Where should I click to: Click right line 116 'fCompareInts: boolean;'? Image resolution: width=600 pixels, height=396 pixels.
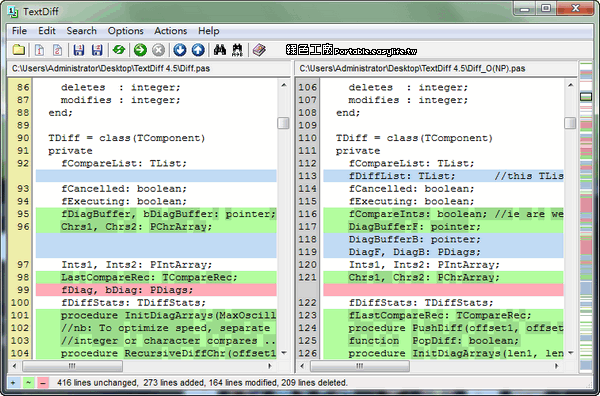(418, 214)
